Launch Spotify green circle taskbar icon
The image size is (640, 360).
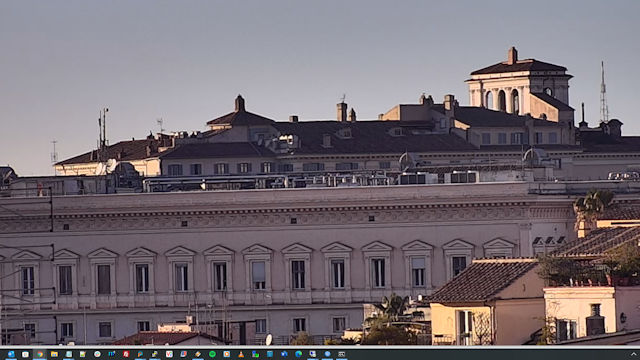point(212,354)
